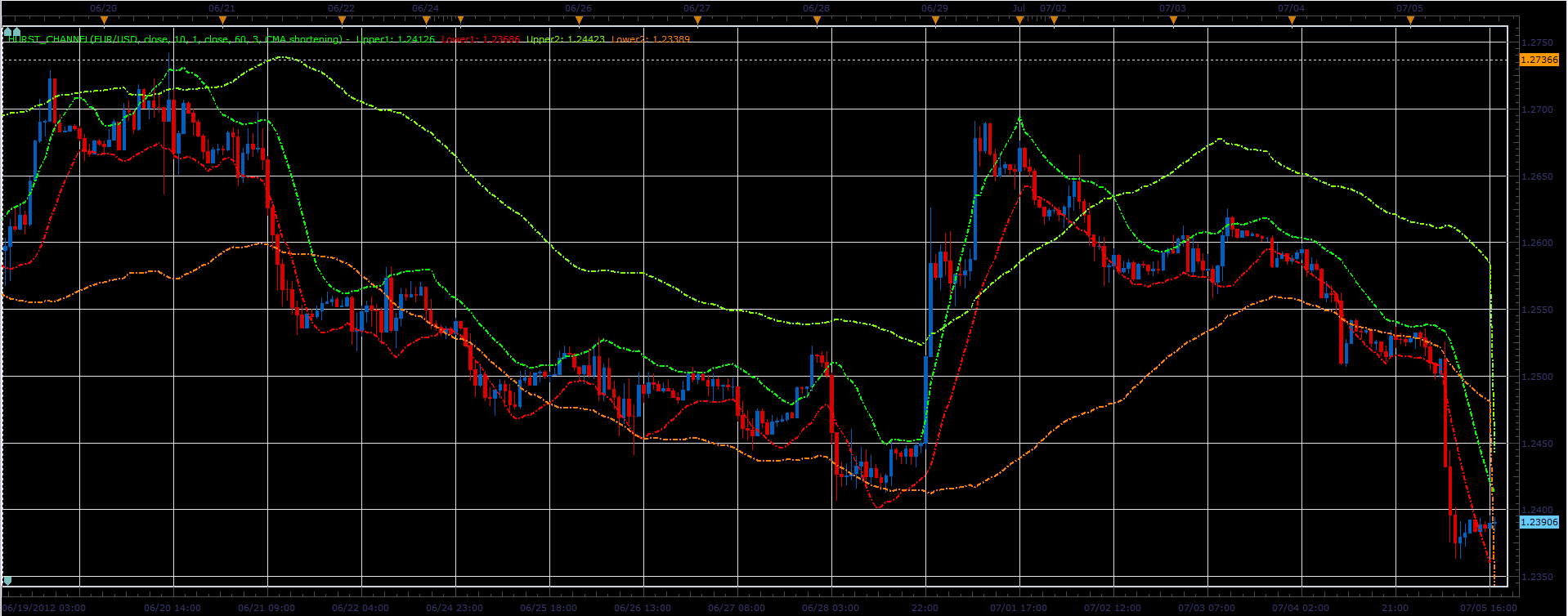Select the orange day marker under 06/26
This screenshot has height=616, width=1568.
coord(579,20)
